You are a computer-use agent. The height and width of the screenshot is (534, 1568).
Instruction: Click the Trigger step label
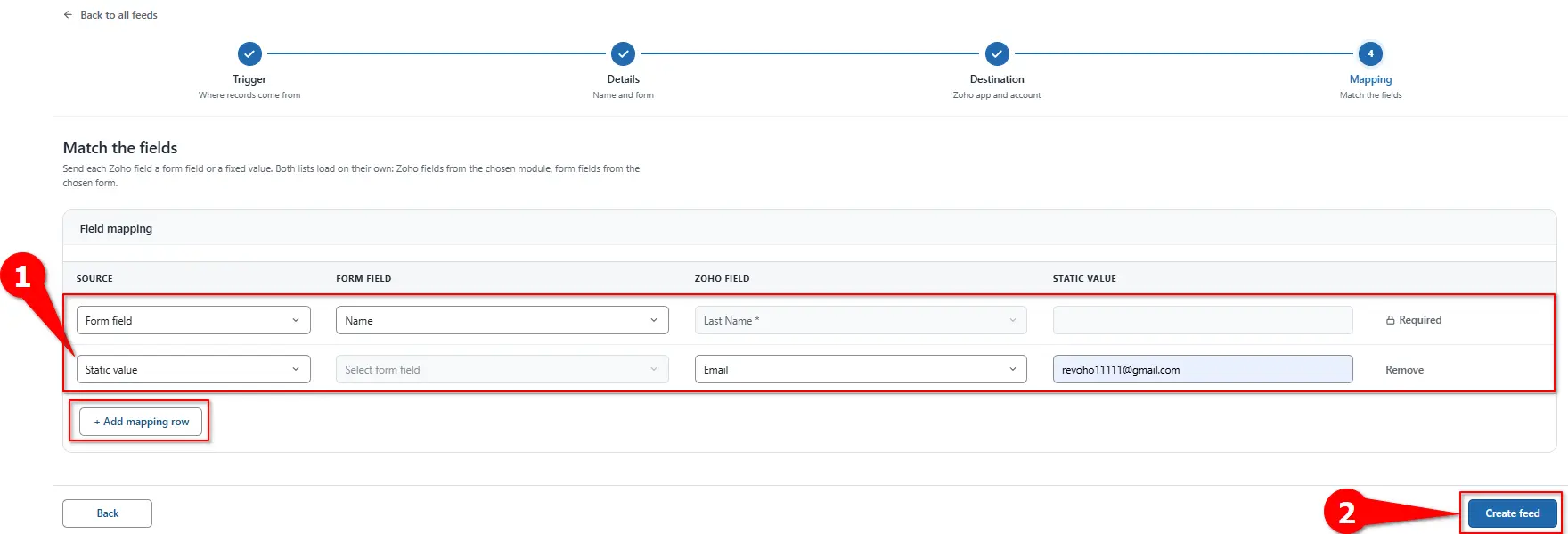[249, 79]
